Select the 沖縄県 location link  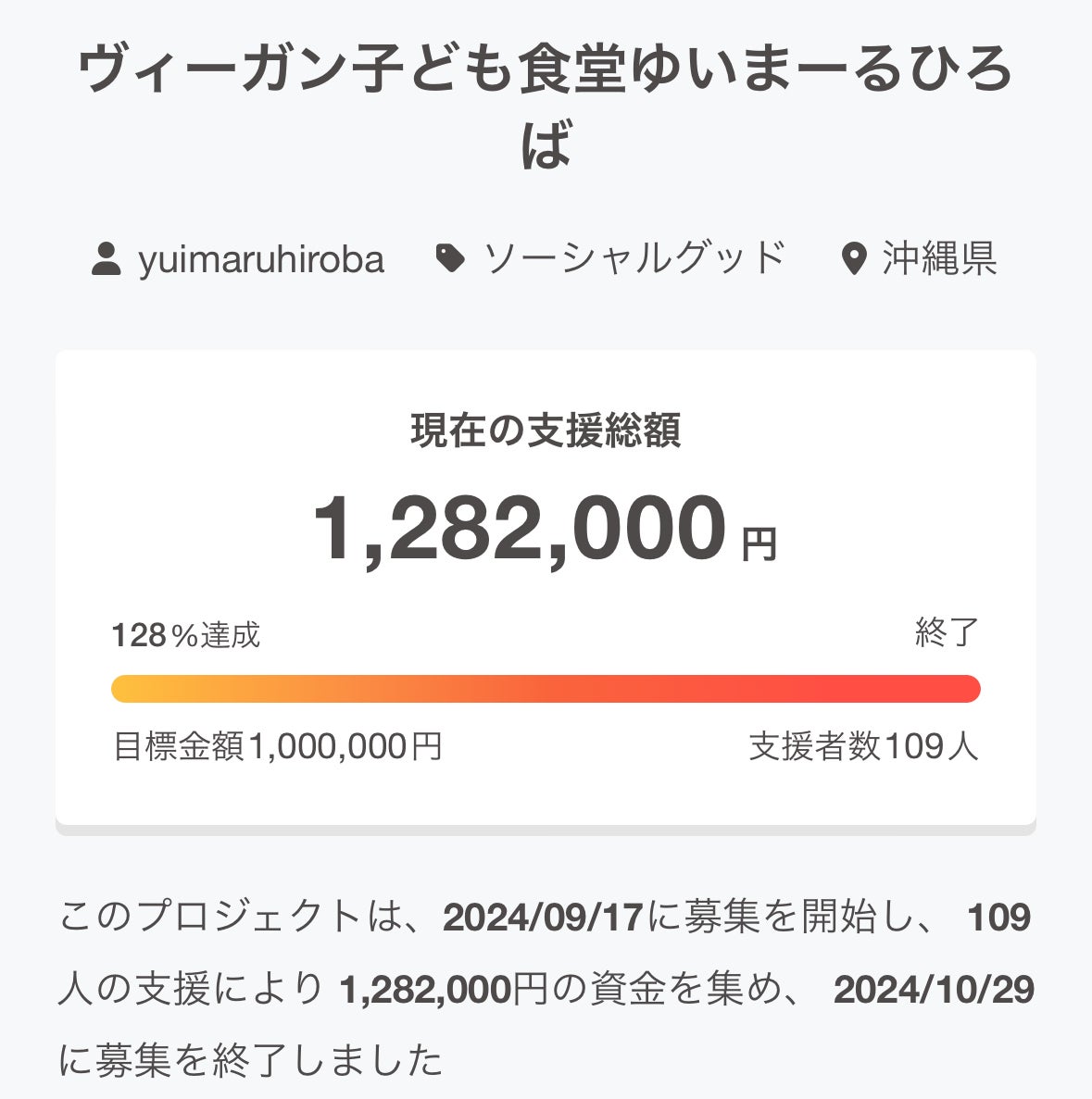point(938,258)
